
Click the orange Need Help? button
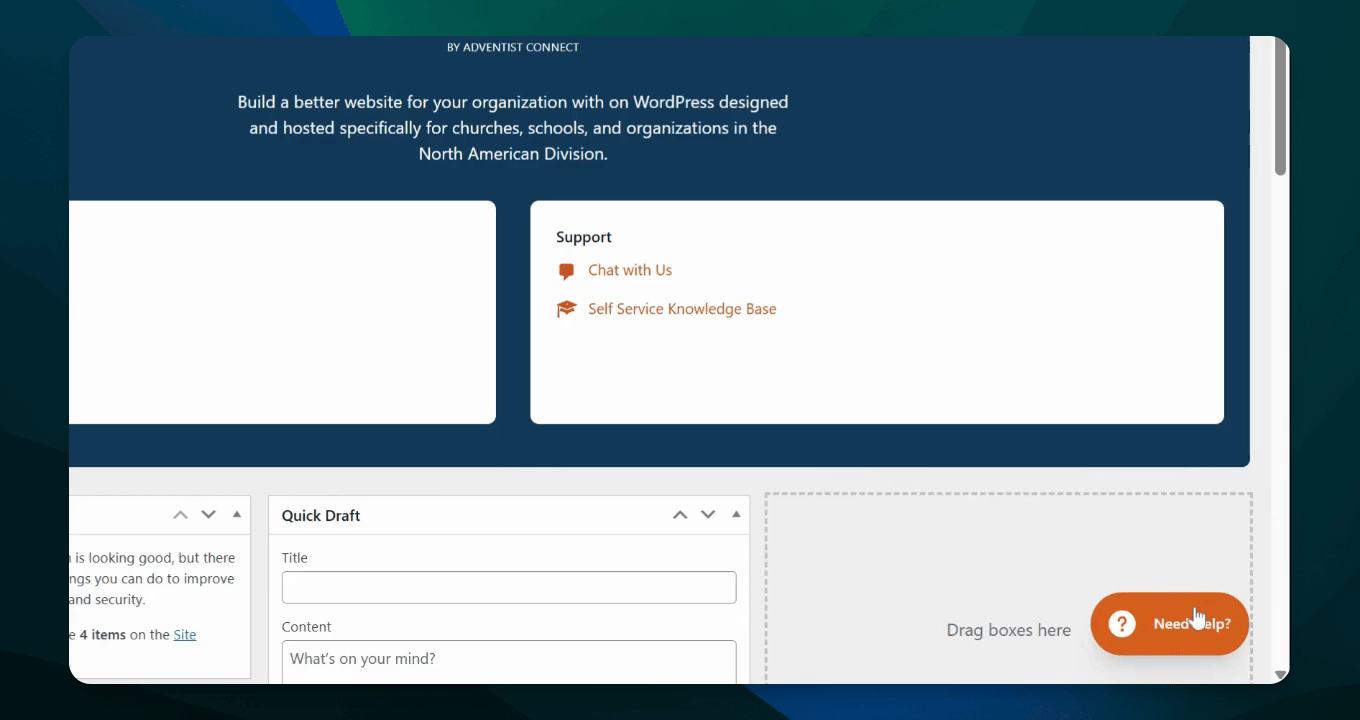click(x=1169, y=624)
